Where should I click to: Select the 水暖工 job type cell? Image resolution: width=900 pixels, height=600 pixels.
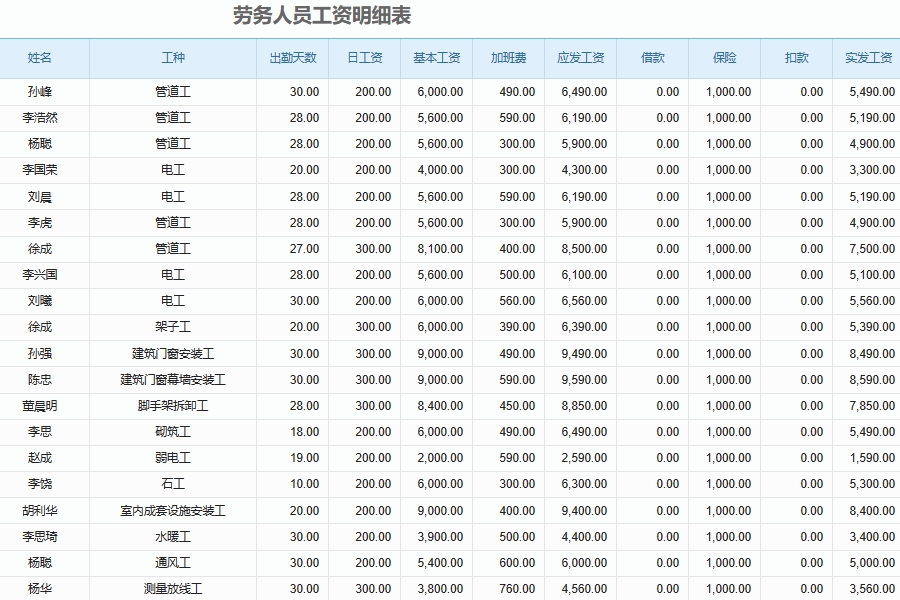[x=173, y=537]
